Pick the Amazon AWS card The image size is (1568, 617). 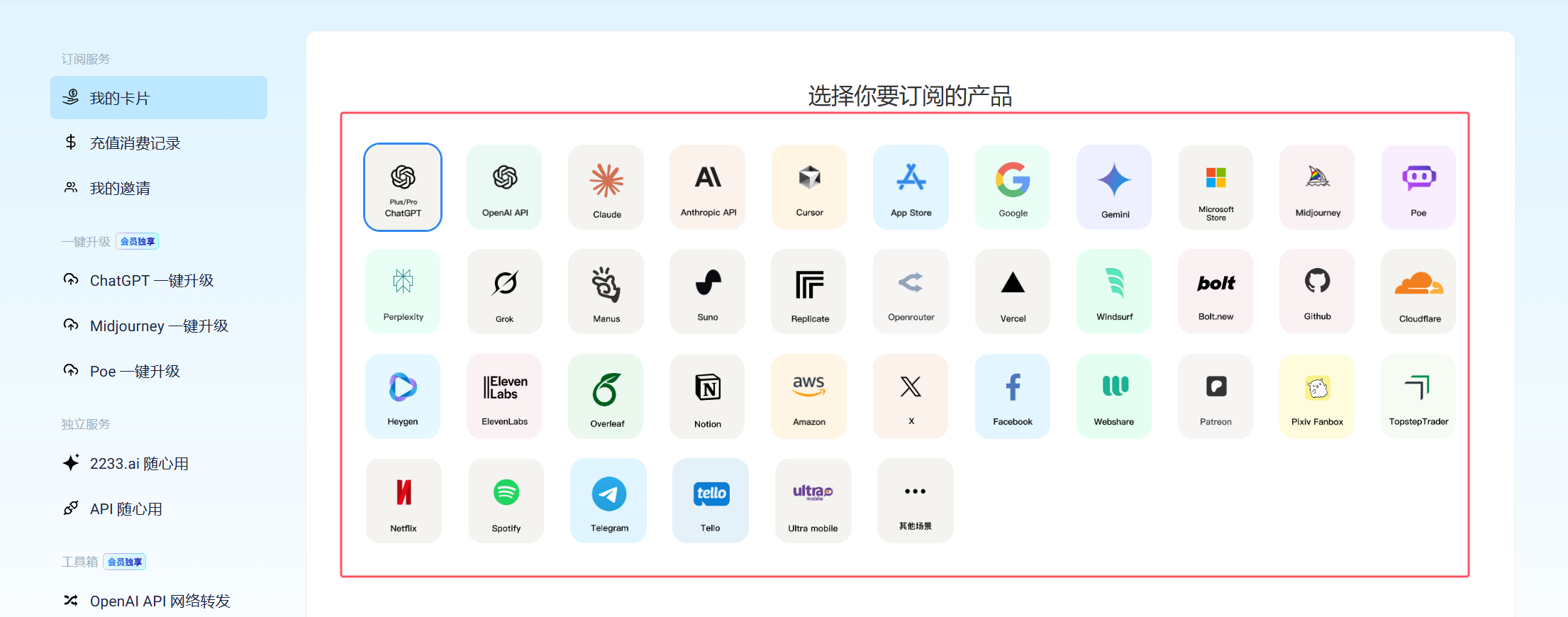809,396
